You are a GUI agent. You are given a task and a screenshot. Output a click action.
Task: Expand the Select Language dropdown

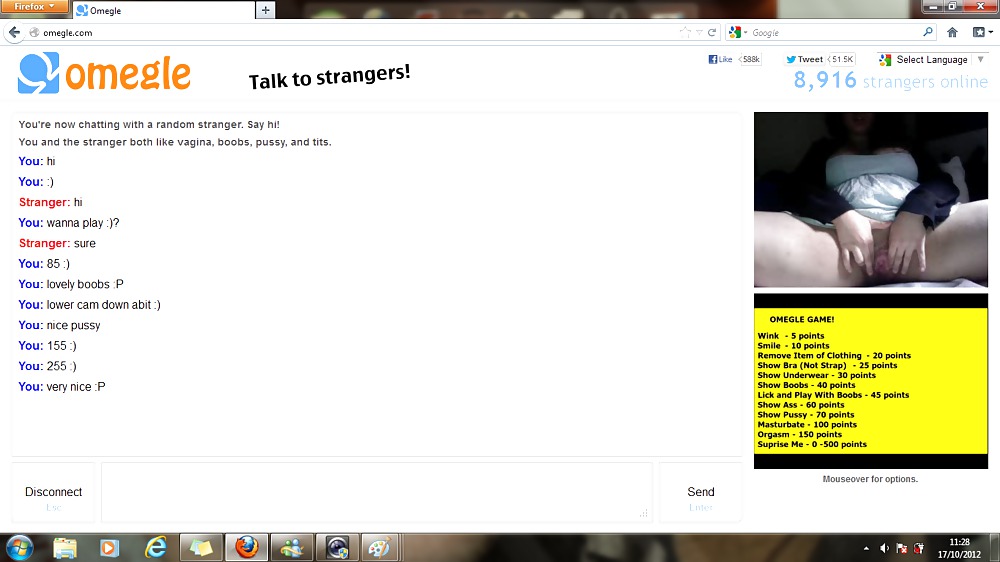(x=932, y=60)
